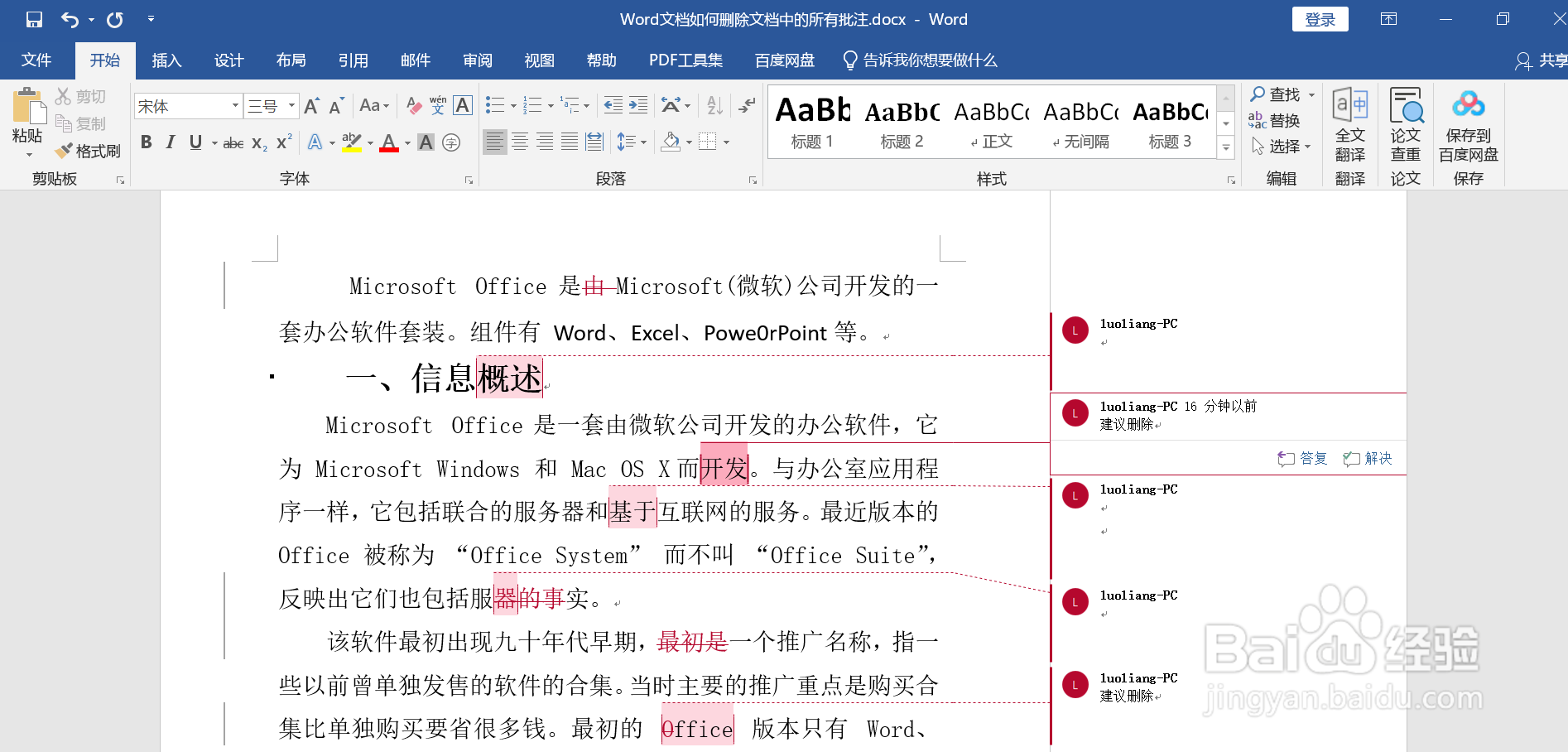Switch to the 插入 (Insert) tab
Viewport: 1568px width, 752px height.
click(x=166, y=60)
